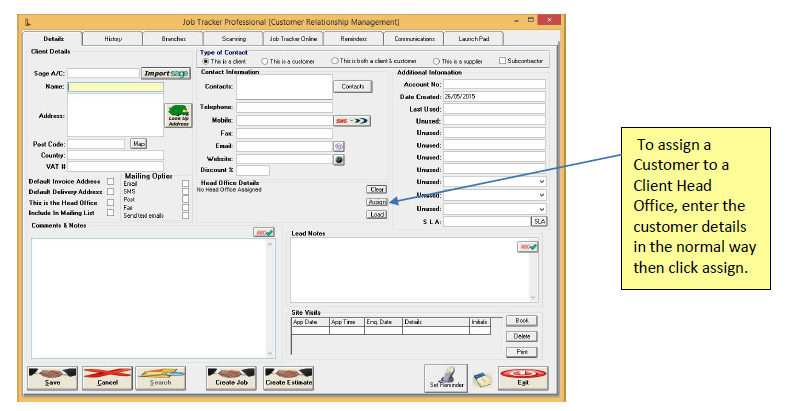Viewport: 804px width, 411px height.
Task: Open the Reminders tab
Action: tap(354, 39)
